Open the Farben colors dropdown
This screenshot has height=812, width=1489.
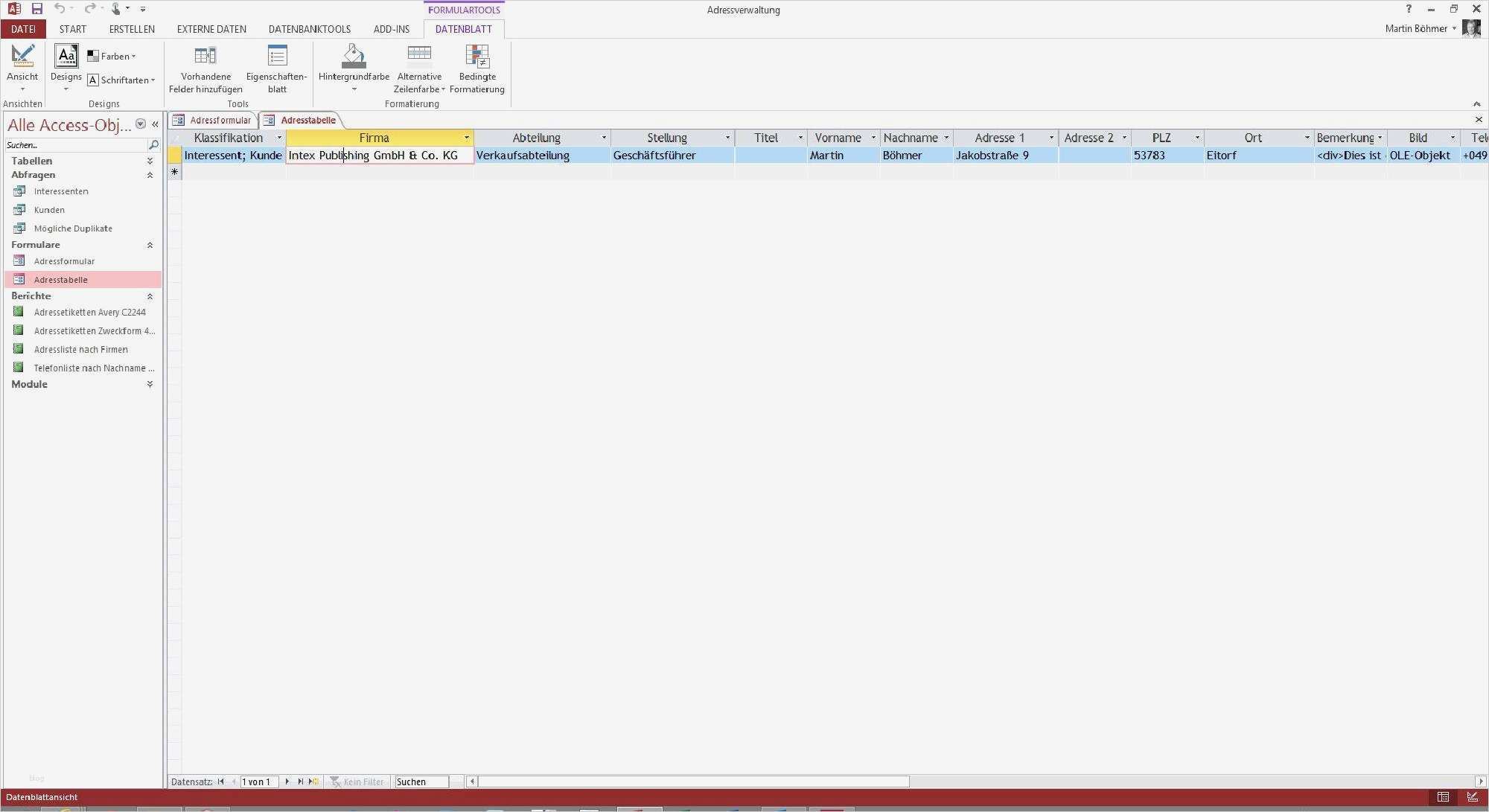point(113,57)
